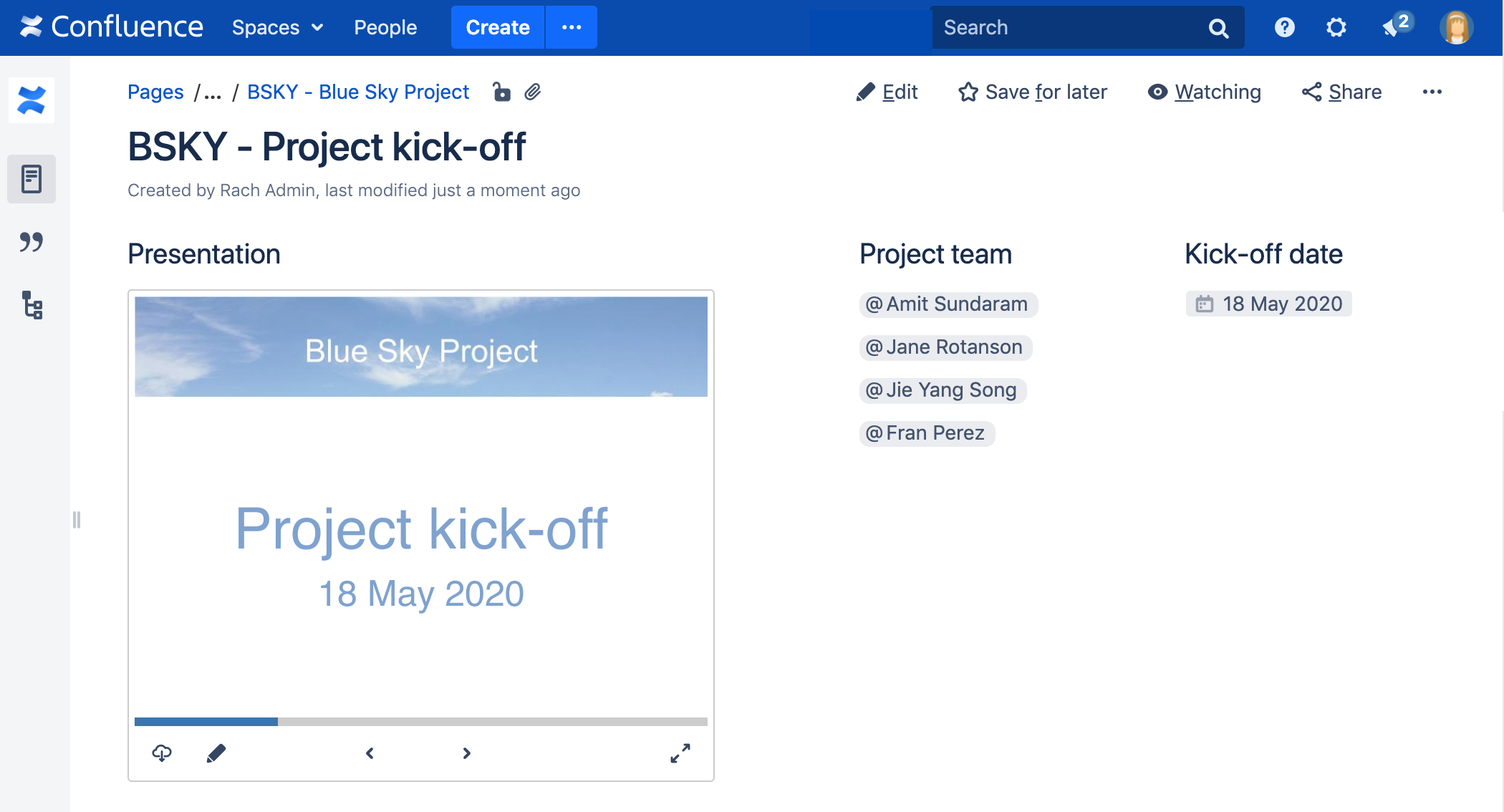Viewport: 1504px width, 812px height.
Task: Click the Lock icon next to page title
Action: click(x=501, y=92)
